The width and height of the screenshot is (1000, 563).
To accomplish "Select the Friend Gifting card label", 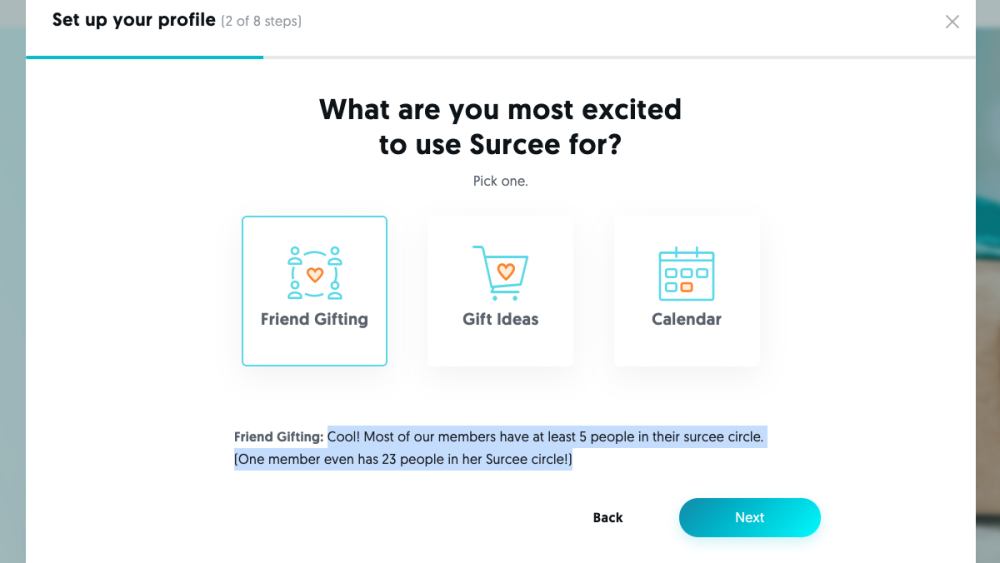I will [x=314, y=319].
